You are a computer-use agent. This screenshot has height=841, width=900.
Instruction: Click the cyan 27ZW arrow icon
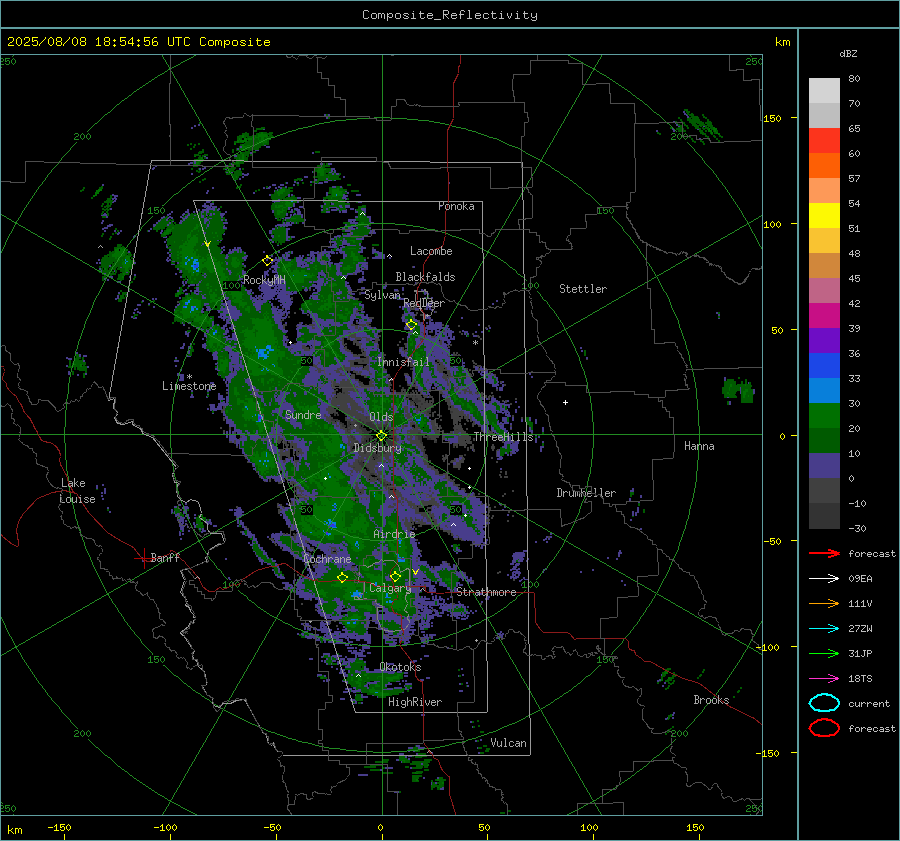click(824, 629)
